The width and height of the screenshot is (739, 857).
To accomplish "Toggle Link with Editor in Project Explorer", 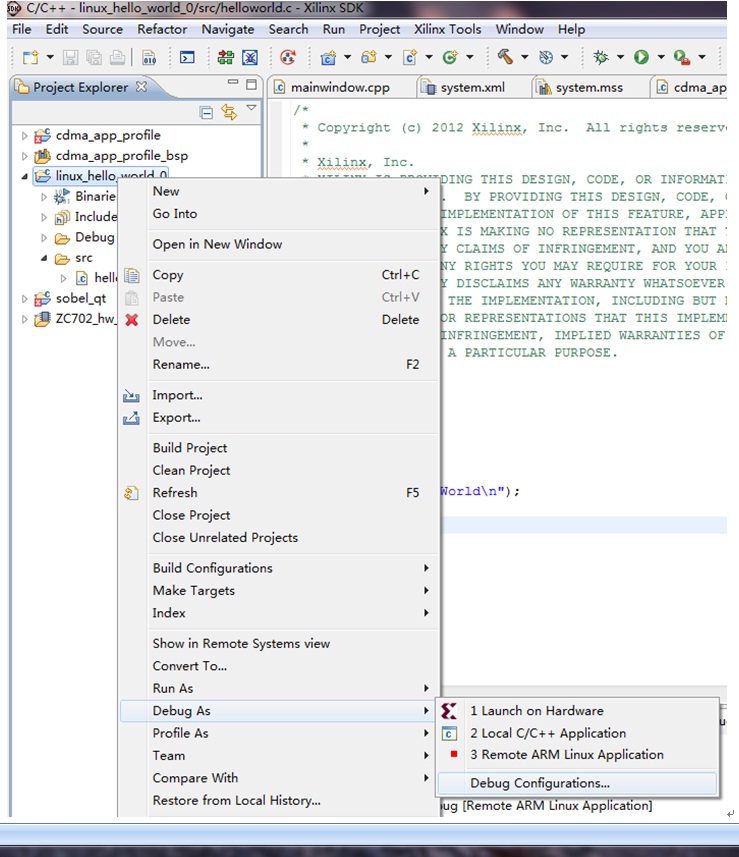I will (229, 113).
